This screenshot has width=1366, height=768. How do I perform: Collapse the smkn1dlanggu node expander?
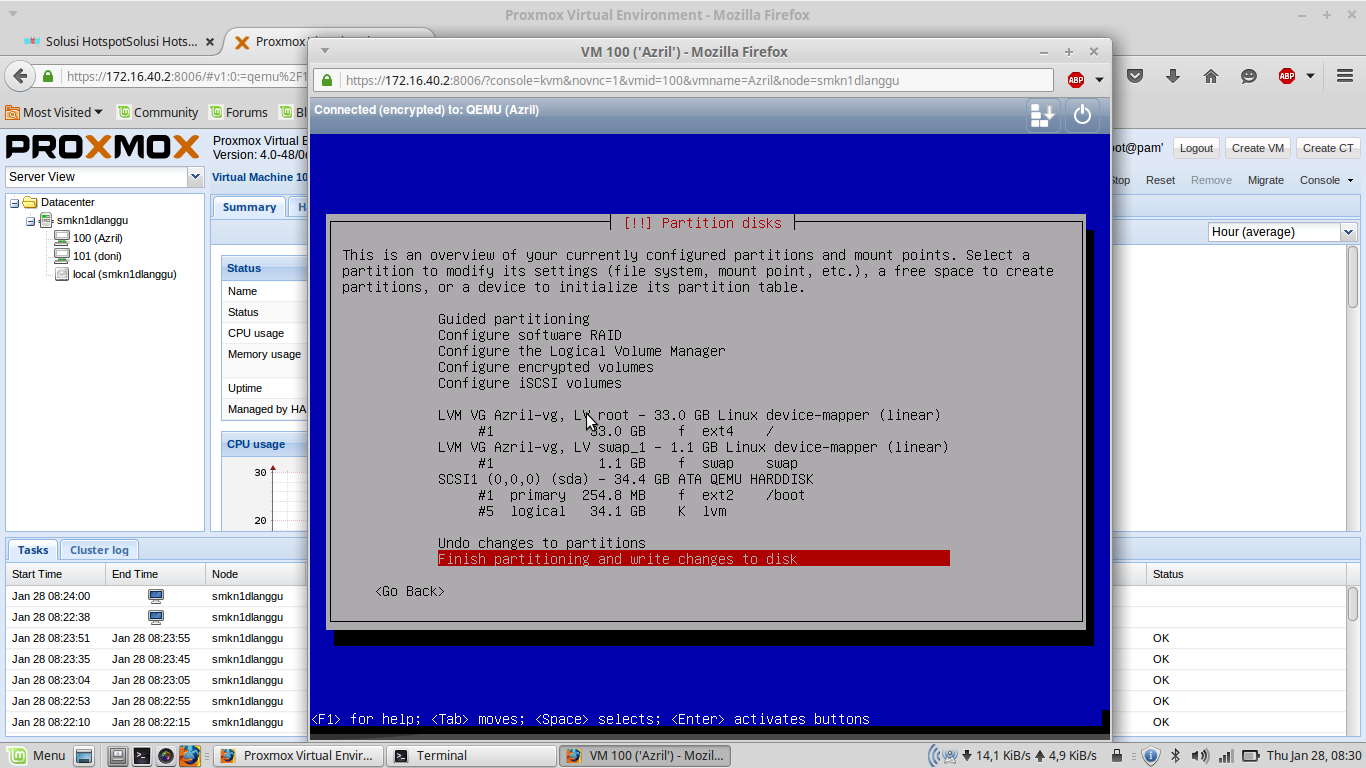31,220
